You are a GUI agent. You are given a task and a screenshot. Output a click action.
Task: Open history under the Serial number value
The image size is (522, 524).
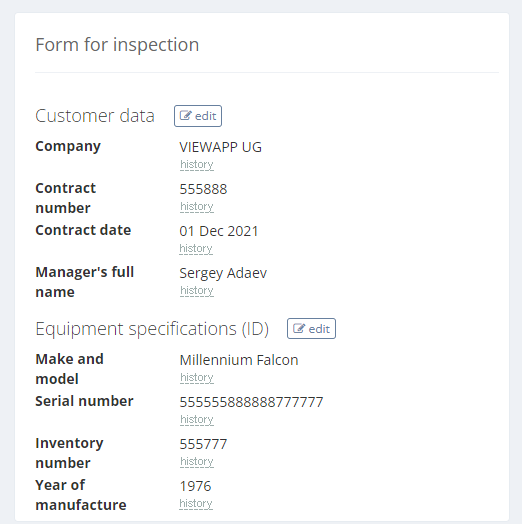point(197,420)
